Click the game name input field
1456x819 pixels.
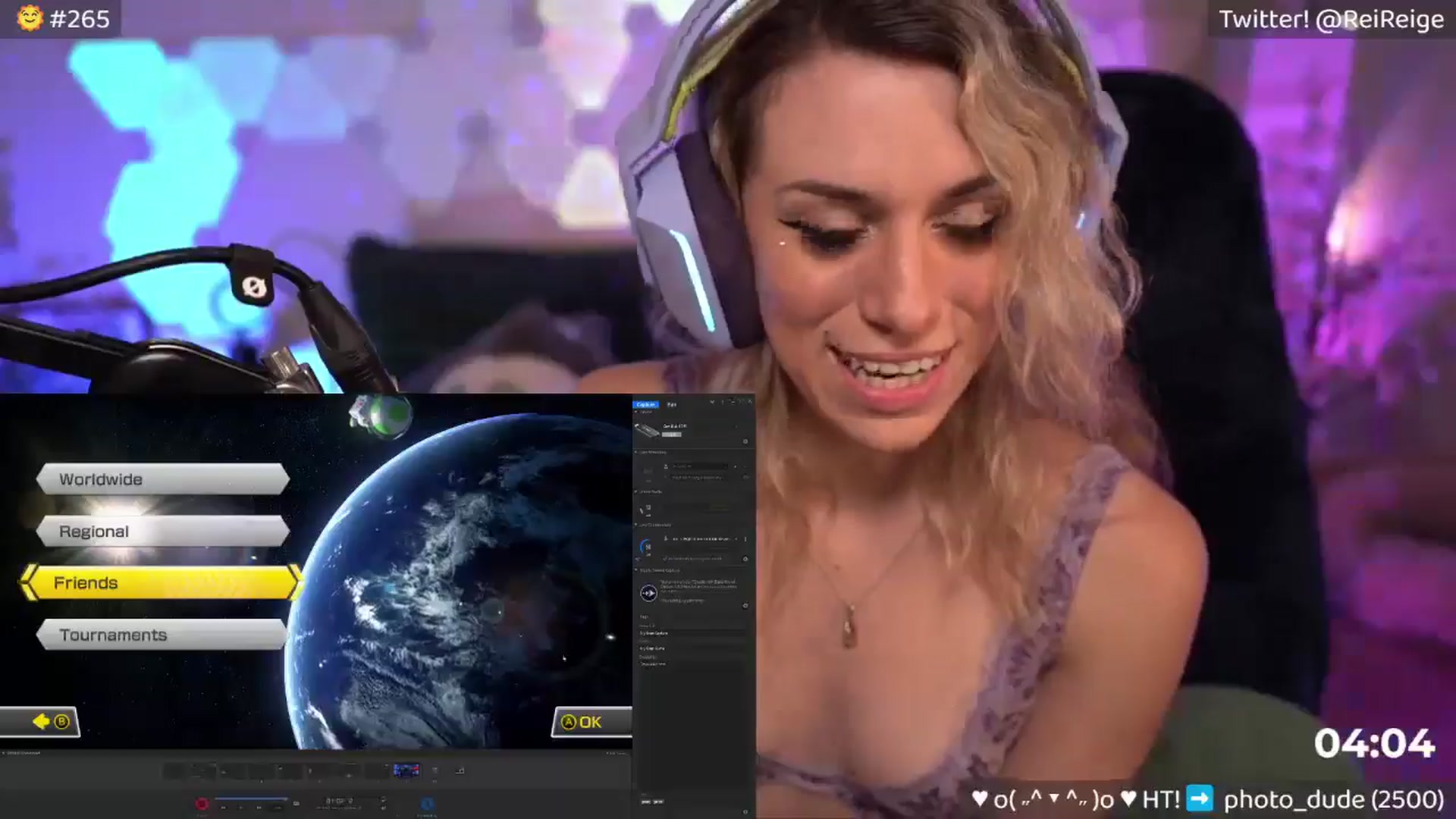coord(692,648)
